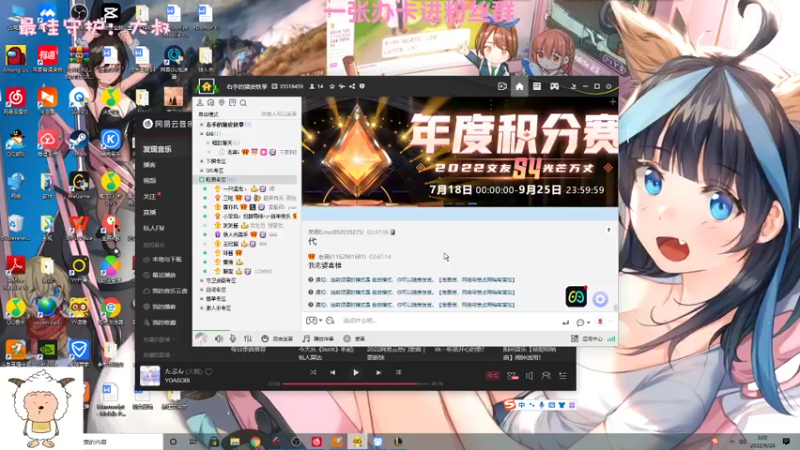Open Chrome from the Windows taskbar
The height and width of the screenshot is (450, 800).
click(255, 441)
